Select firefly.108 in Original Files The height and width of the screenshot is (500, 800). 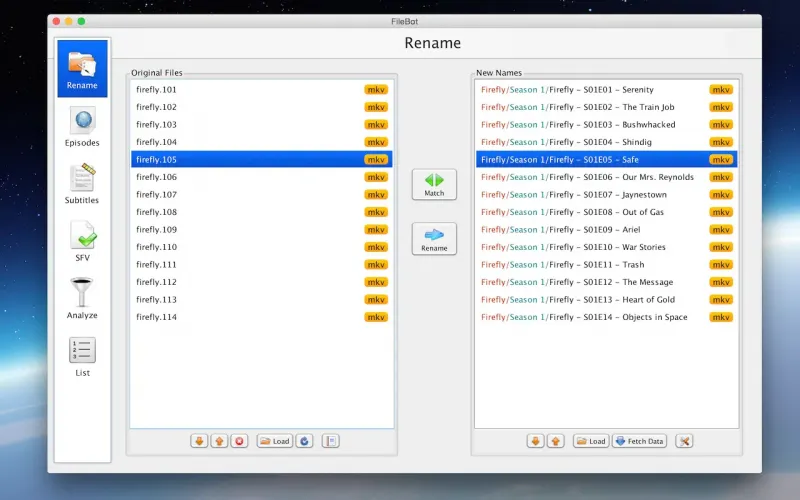tap(262, 212)
